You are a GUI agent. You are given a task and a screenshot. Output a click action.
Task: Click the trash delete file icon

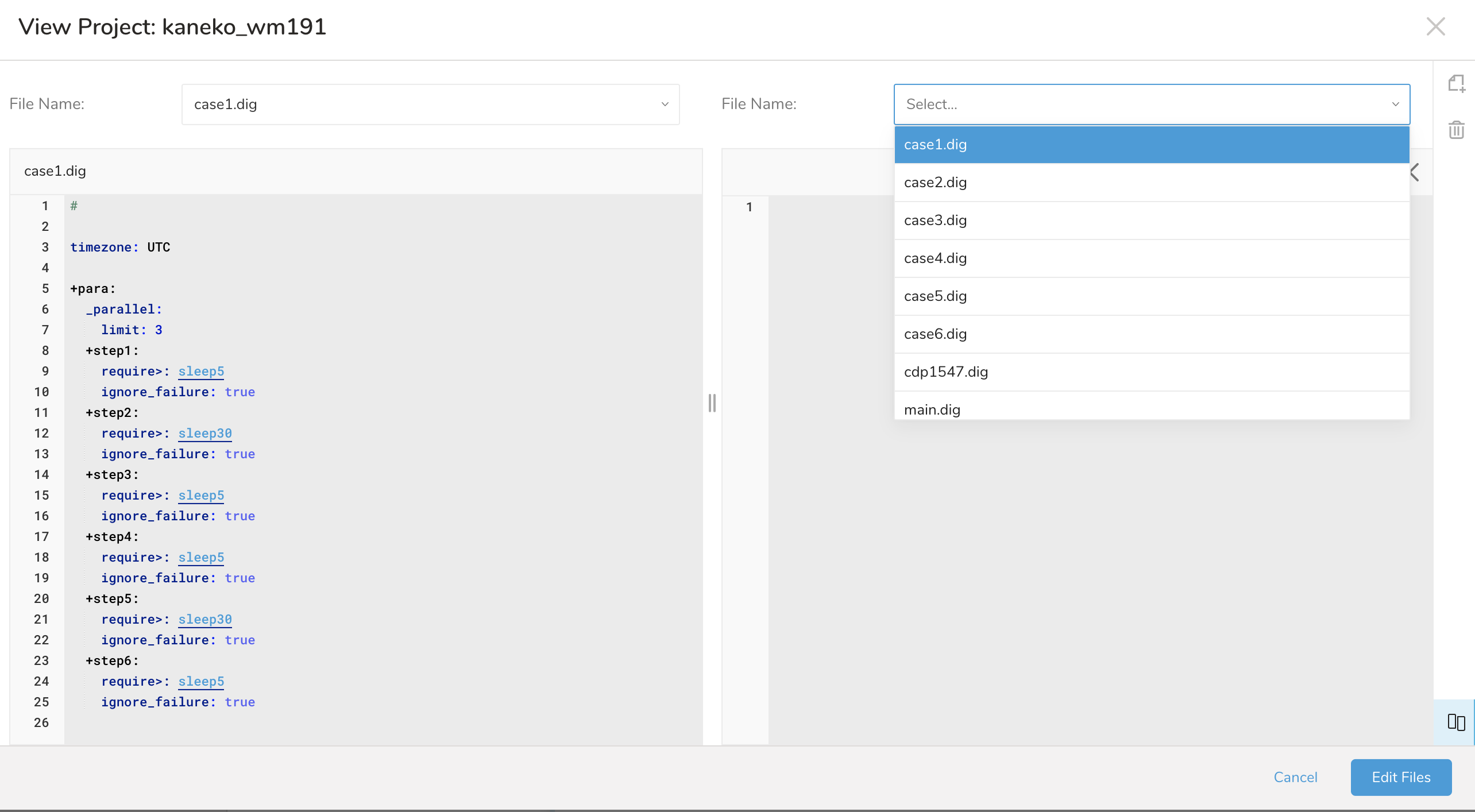[x=1456, y=130]
